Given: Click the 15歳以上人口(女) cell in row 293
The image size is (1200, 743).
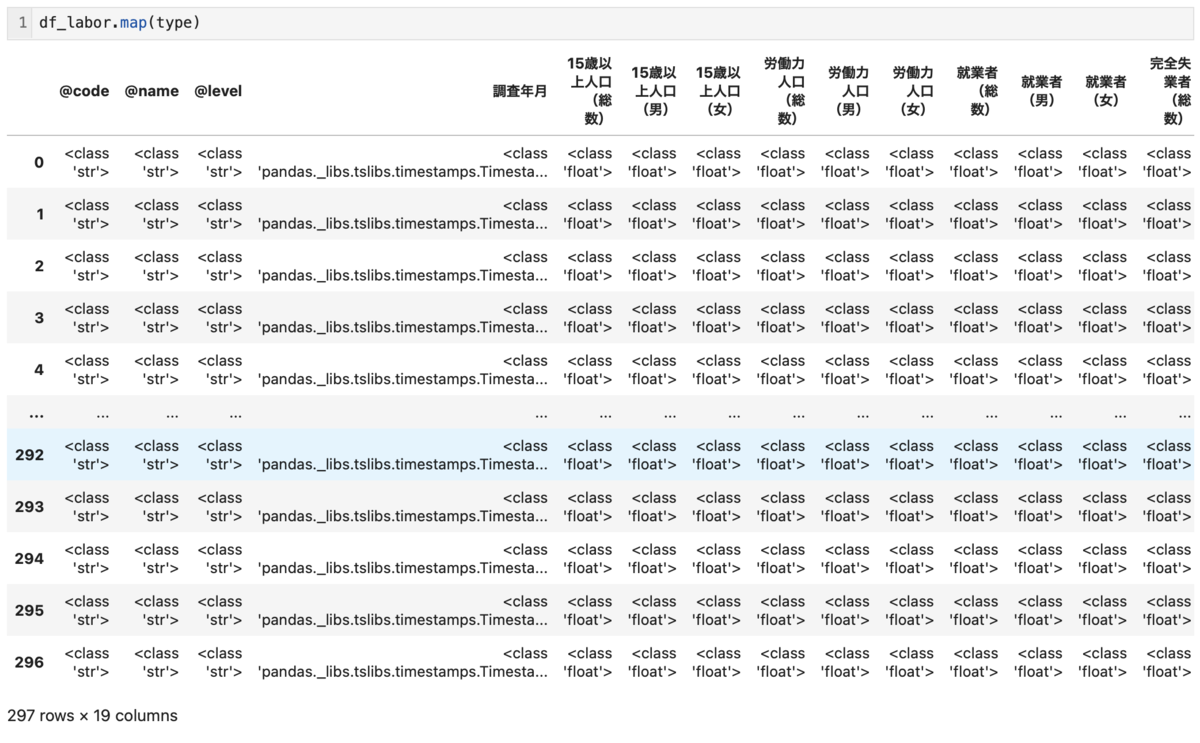Looking at the screenshot, I should (x=717, y=507).
